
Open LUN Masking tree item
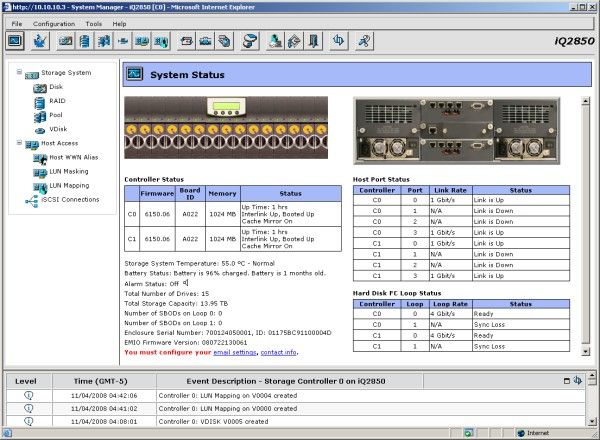tap(69, 171)
